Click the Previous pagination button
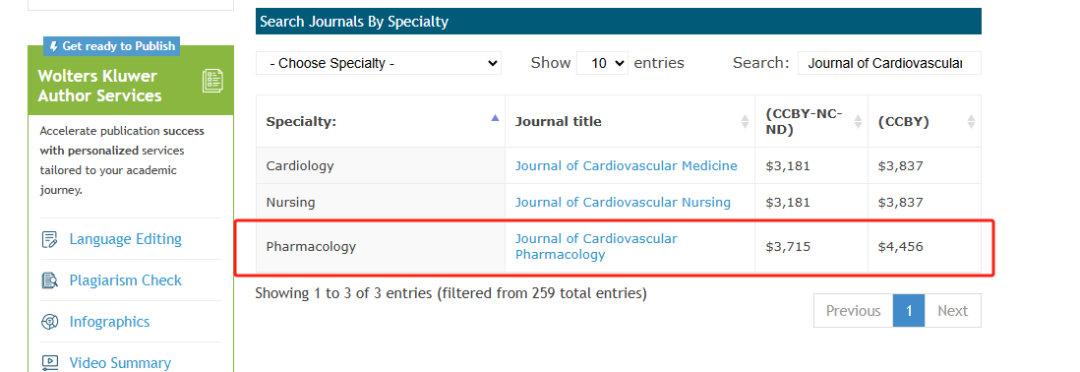The width and height of the screenshot is (1080, 372). point(853,311)
